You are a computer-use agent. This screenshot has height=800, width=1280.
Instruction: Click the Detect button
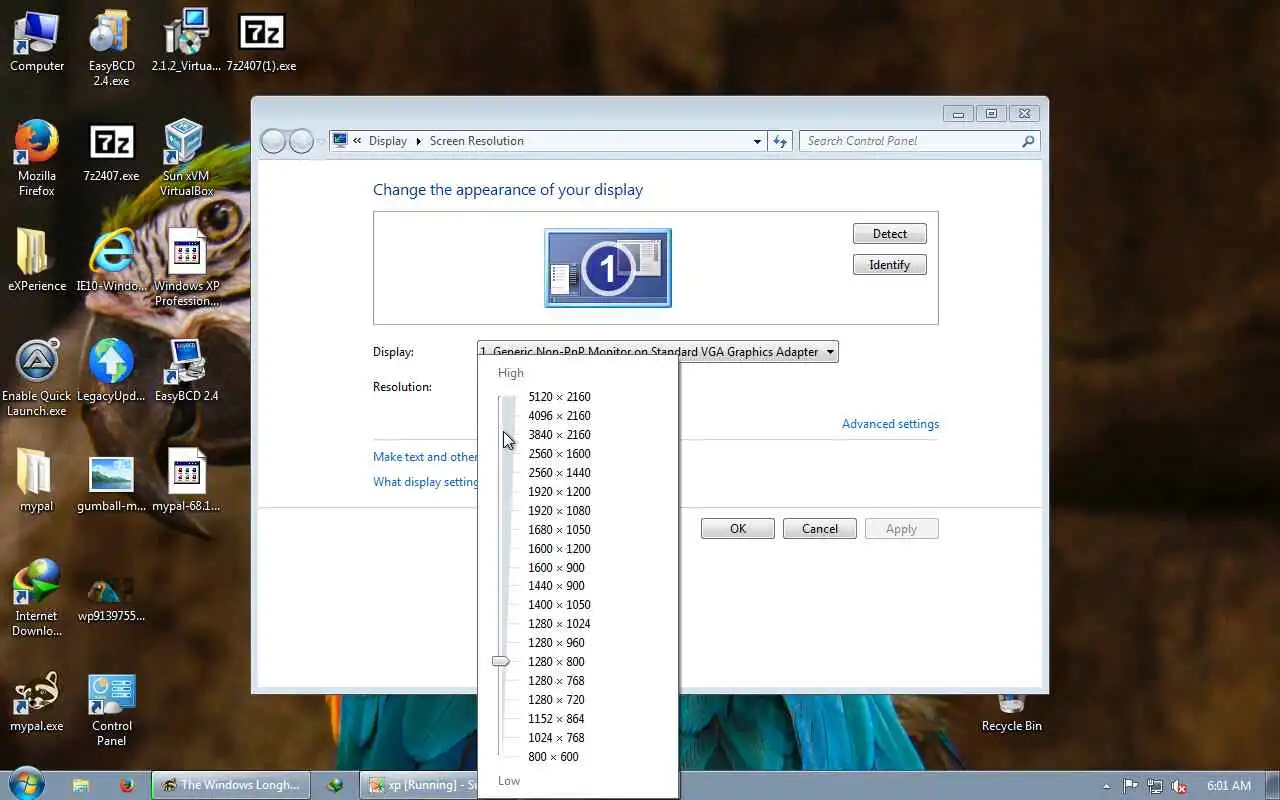click(890, 234)
